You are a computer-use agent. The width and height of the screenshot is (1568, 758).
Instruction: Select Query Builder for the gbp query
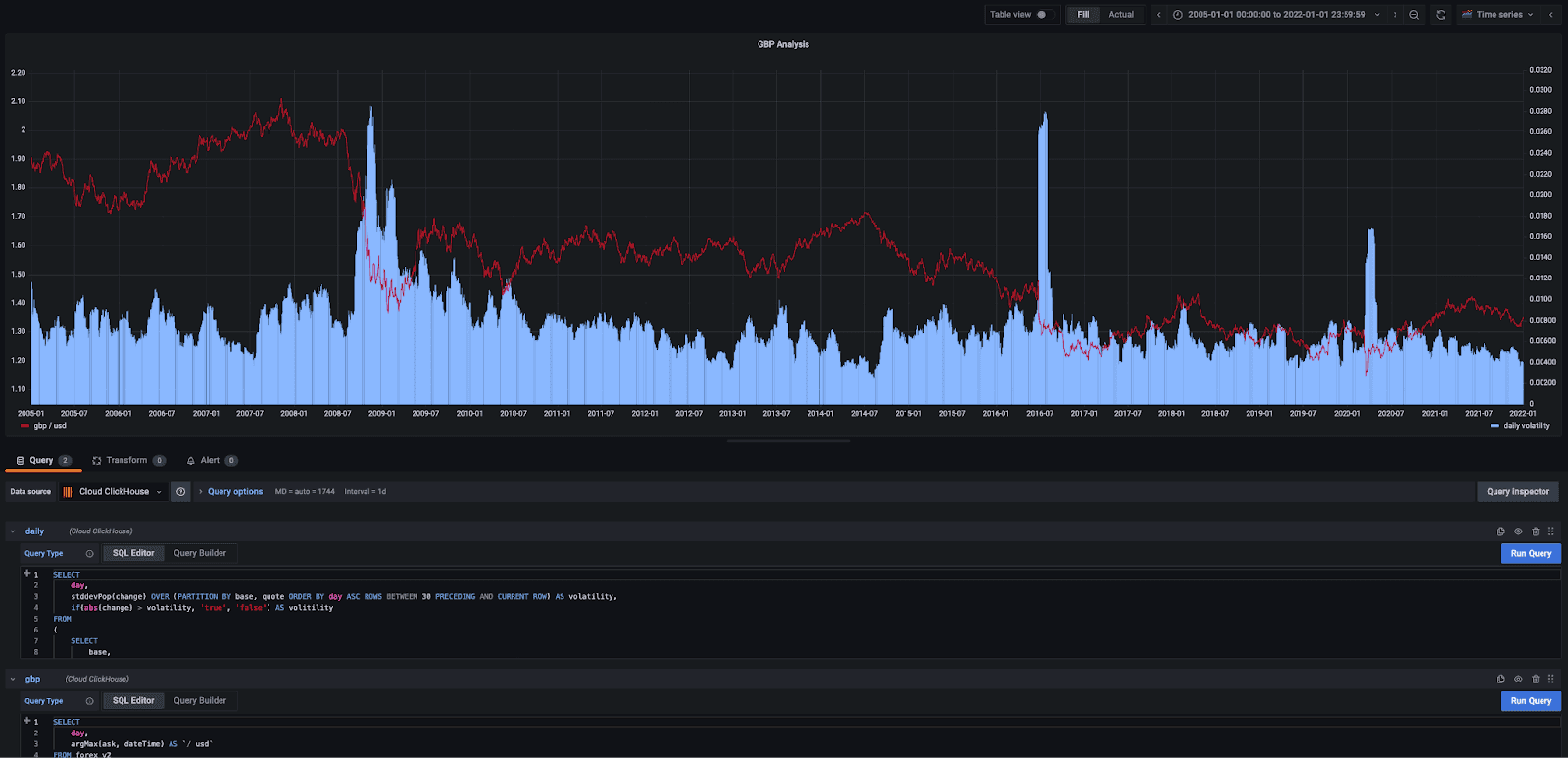point(200,701)
